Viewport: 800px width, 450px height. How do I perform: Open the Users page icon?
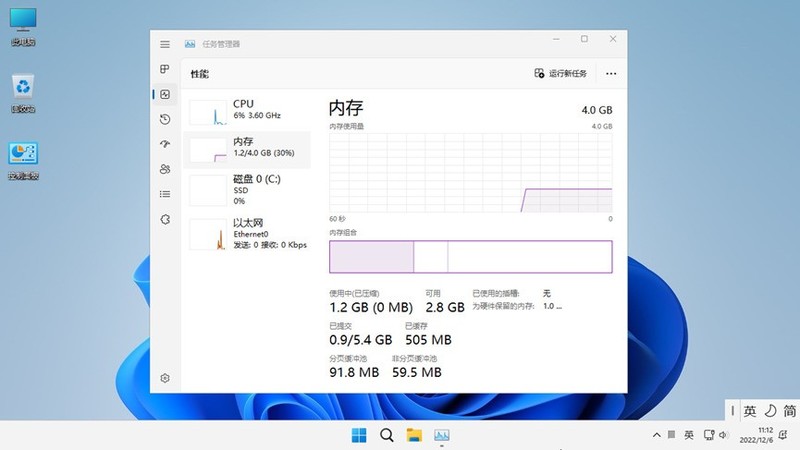pyautogui.click(x=165, y=169)
